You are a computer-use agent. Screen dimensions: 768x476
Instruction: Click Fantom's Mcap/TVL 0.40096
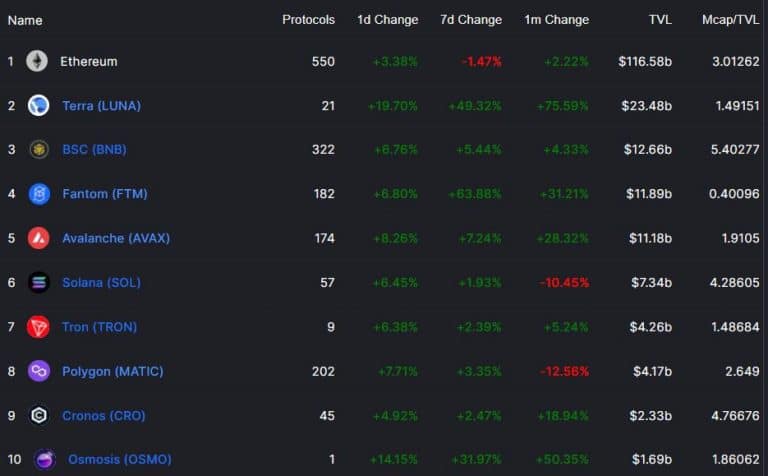click(734, 194)
